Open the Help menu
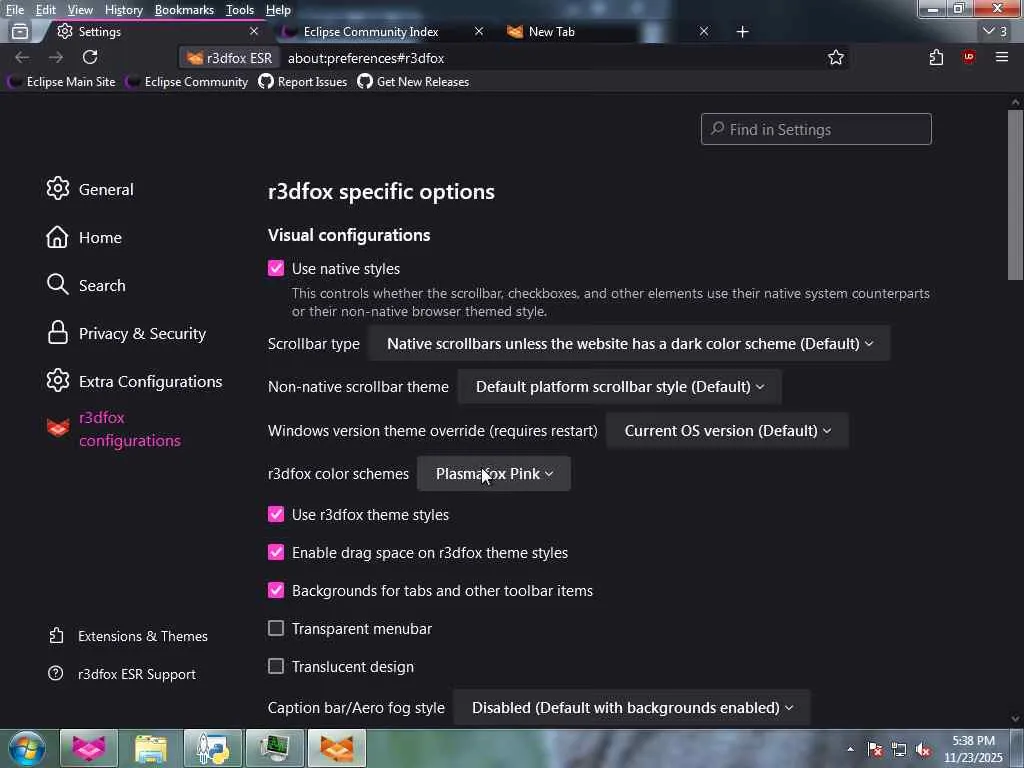Screen dimensions: 1024x768 tap(278, 10)
